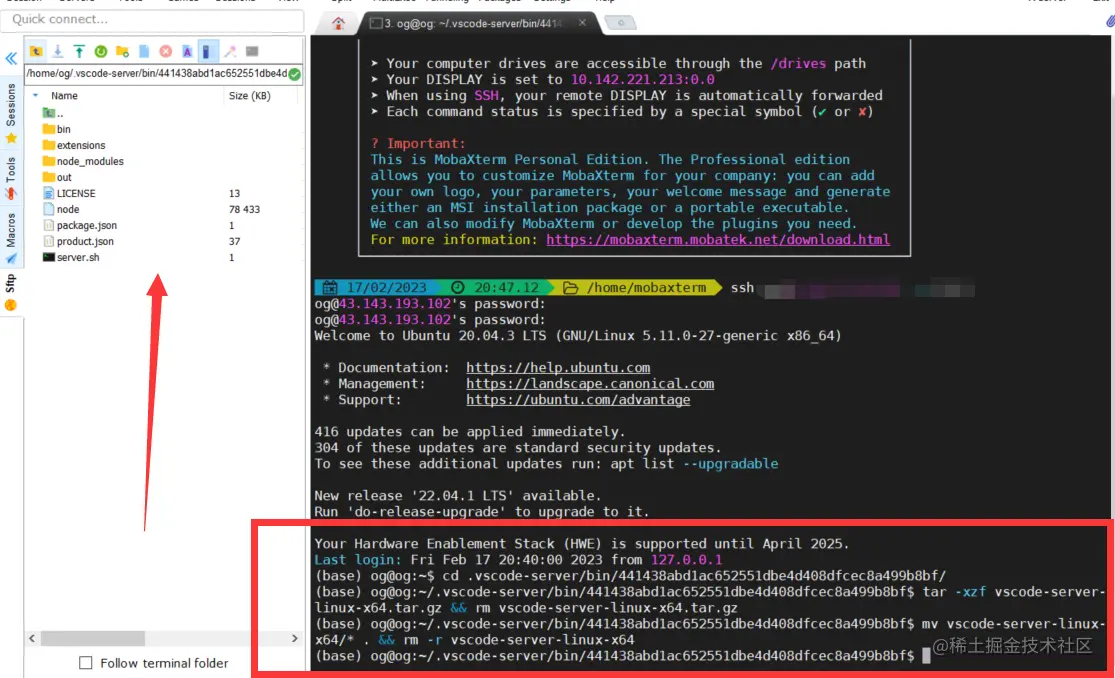This screenshot has height=678, width=1115.
Task: Click the rename icon with letter A
Action: coord(187,51)
